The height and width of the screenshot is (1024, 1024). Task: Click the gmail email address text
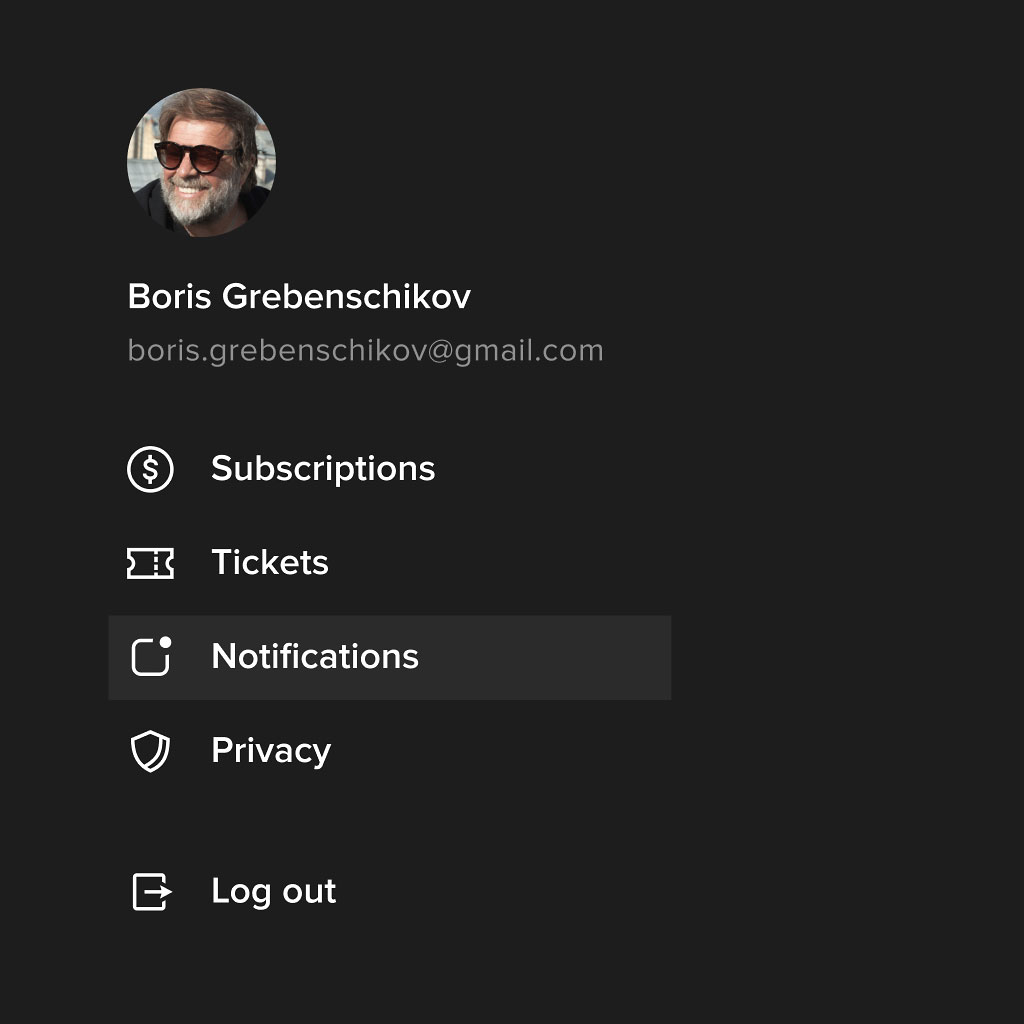pos(366,351)
